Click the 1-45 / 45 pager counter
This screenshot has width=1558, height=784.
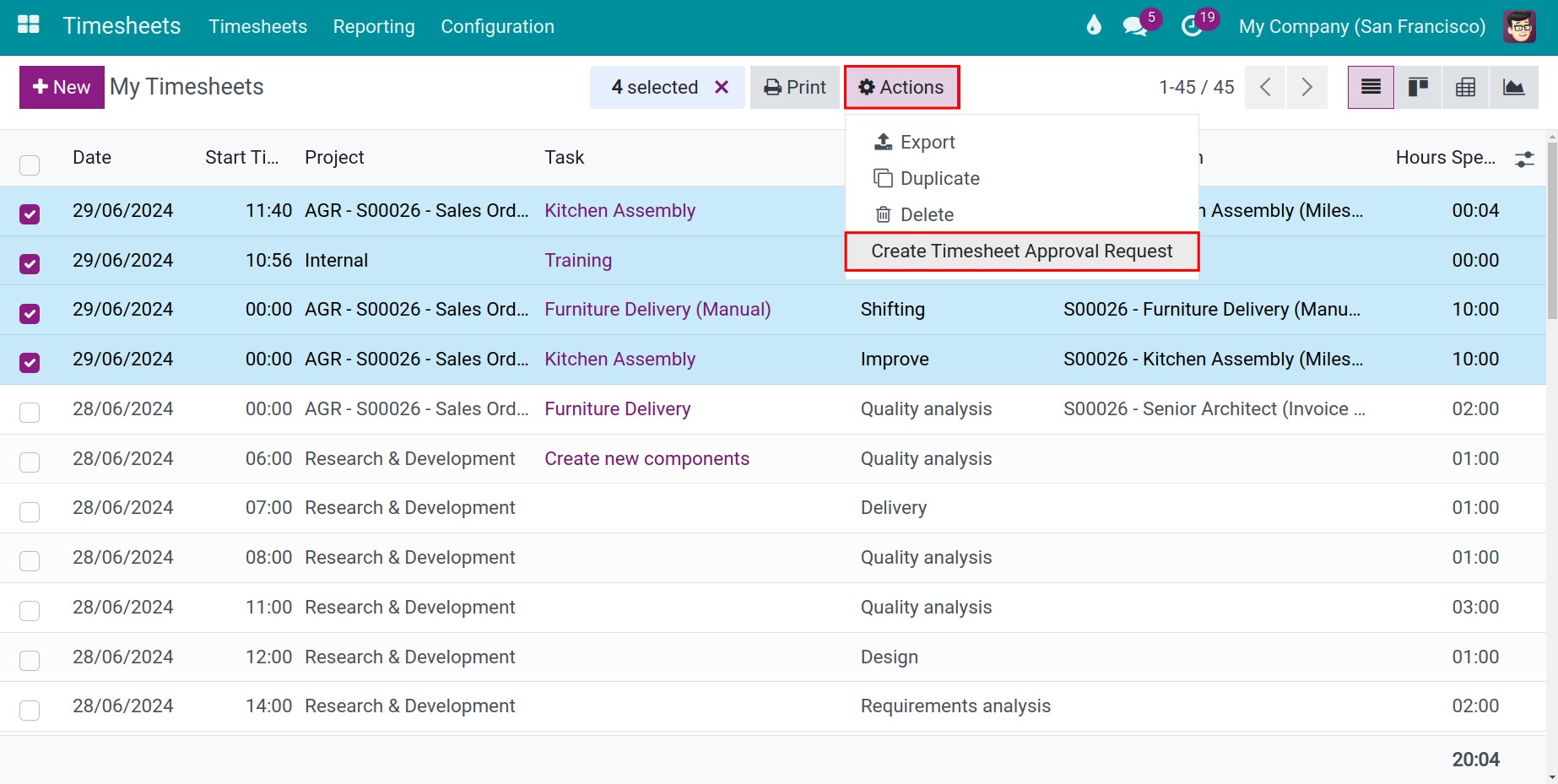[x=1196, y=87]
